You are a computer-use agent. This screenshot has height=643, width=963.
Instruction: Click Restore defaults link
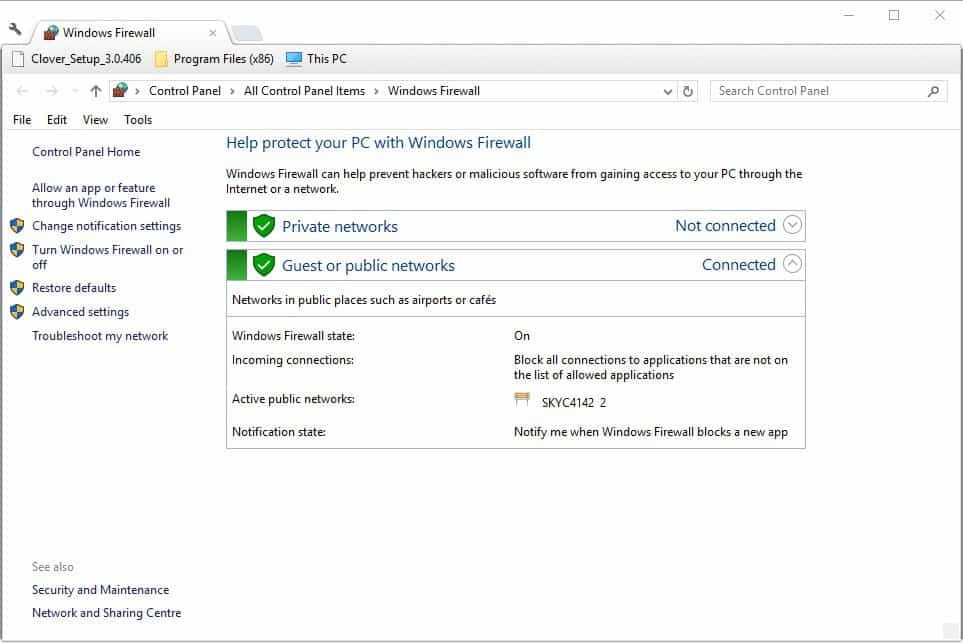click(x=74, y=288)
